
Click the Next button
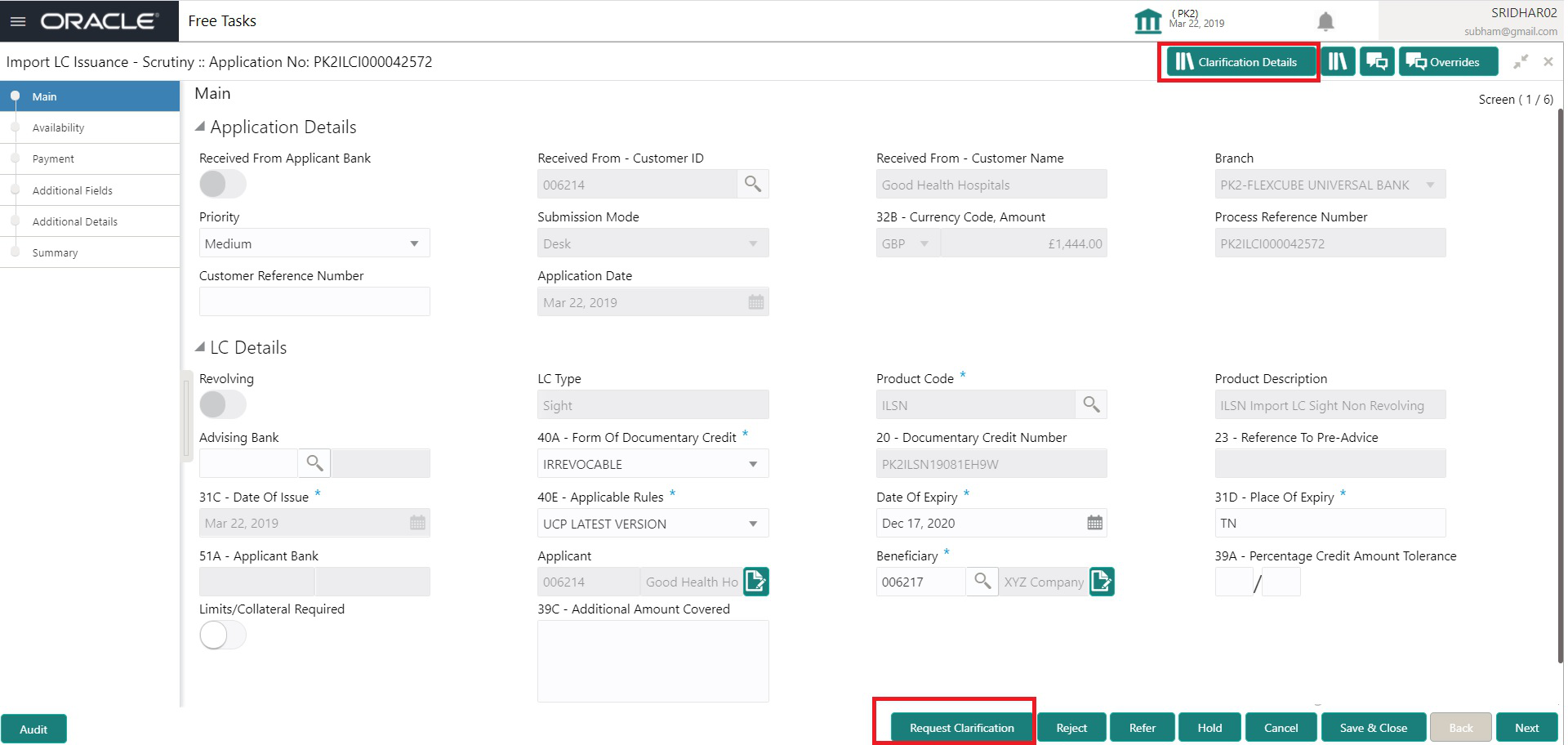1526,728
